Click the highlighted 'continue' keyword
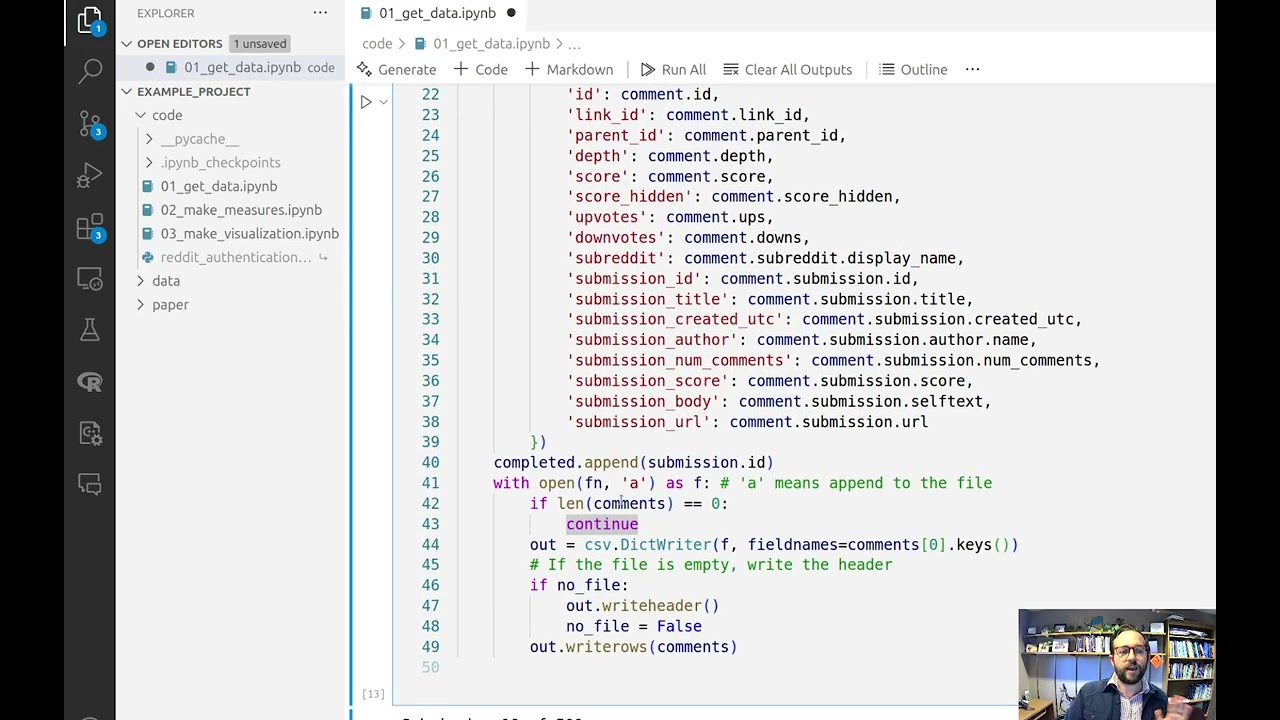Screen dimensions: 1280x720 point(602,524)
